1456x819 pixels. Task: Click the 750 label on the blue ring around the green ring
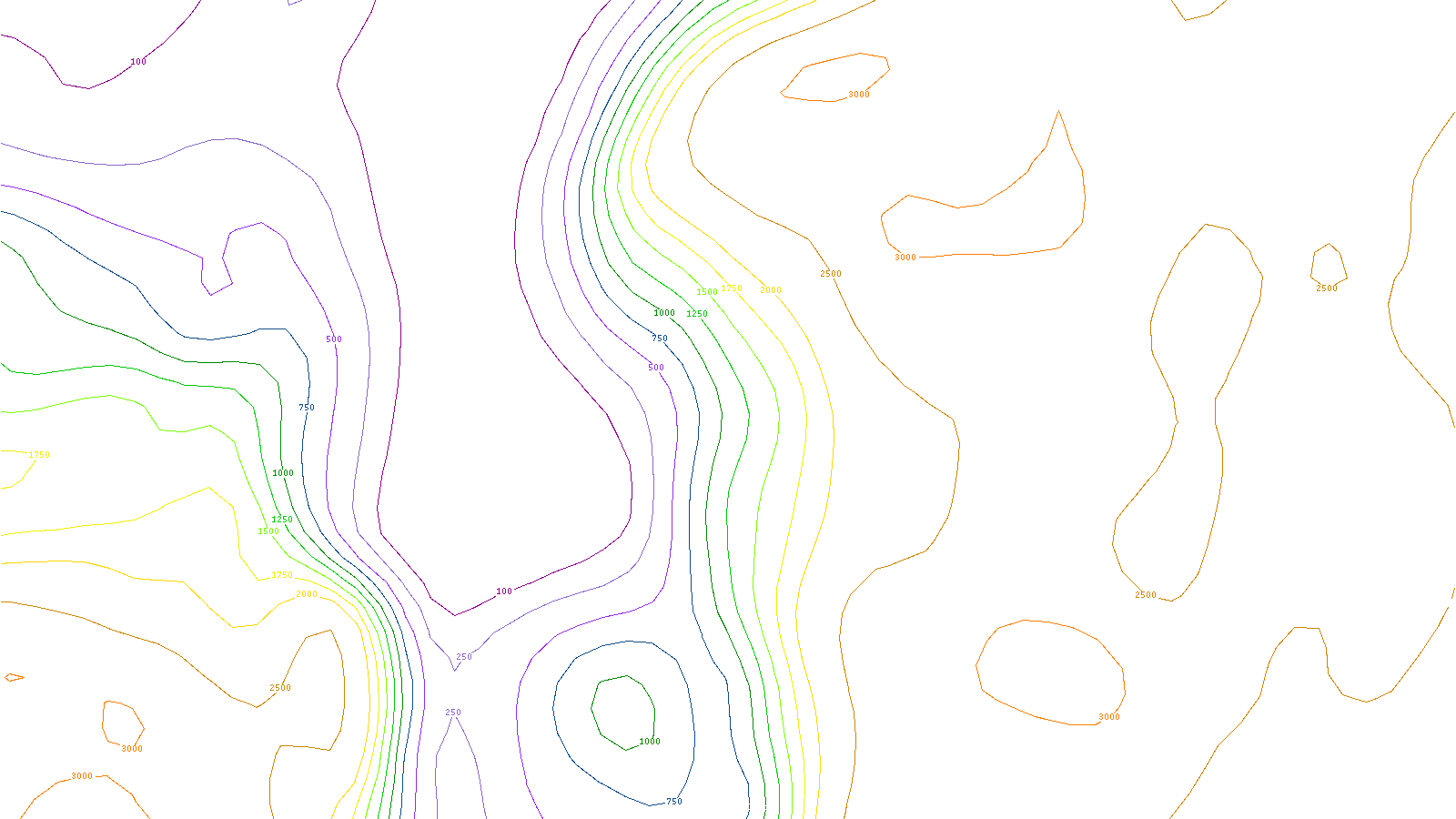click(674, 802)
